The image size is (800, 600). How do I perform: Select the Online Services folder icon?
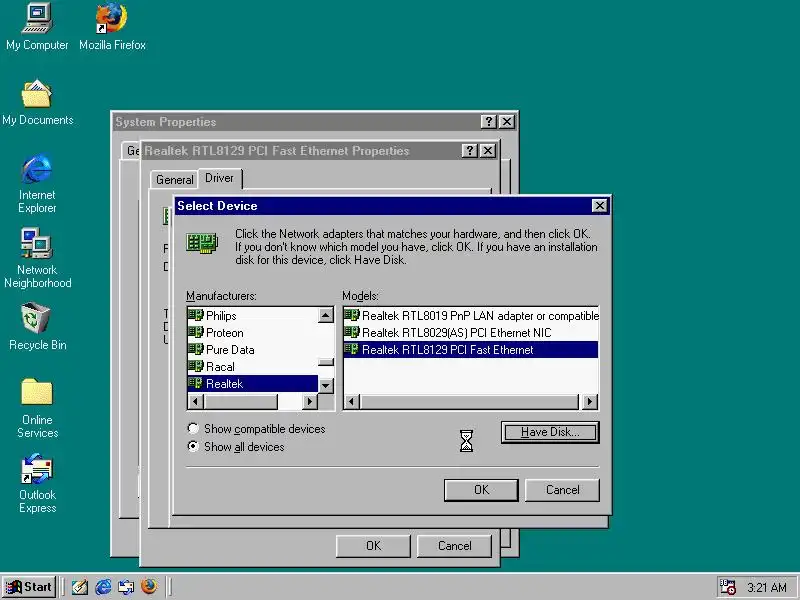(37, 392)
